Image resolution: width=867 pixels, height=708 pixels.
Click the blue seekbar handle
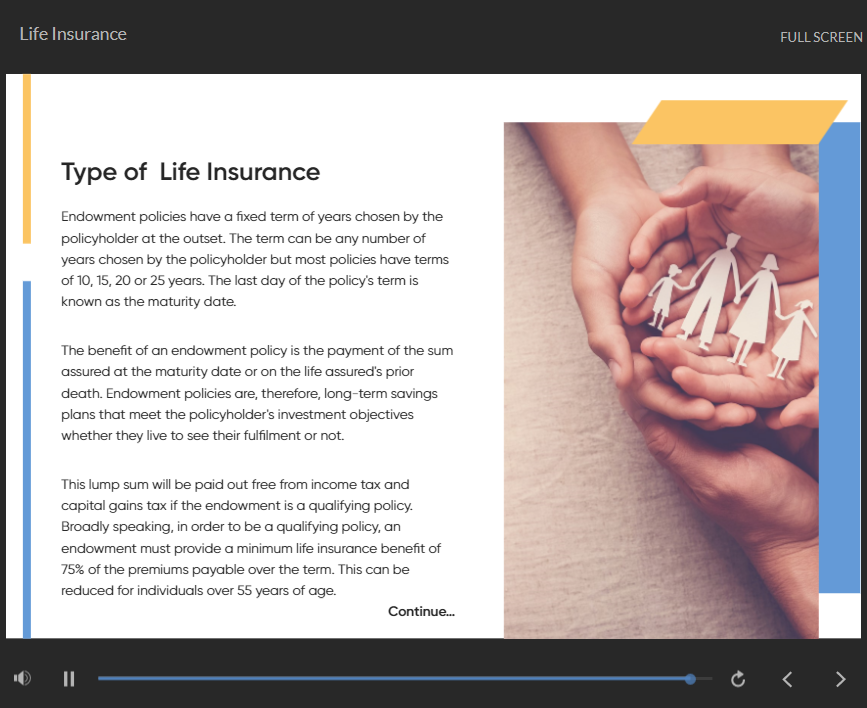point(690,679)
